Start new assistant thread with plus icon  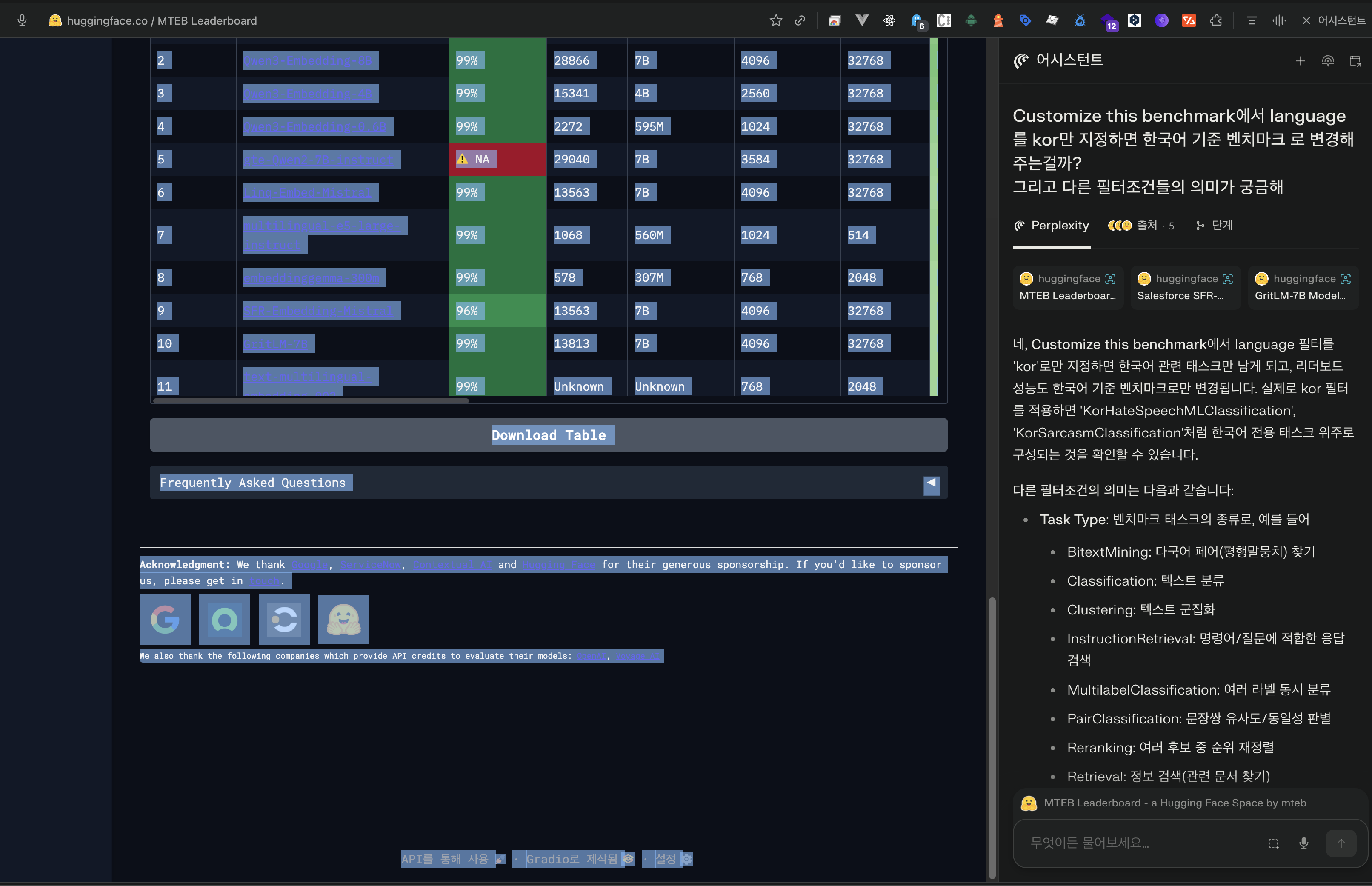[1300, 61]
